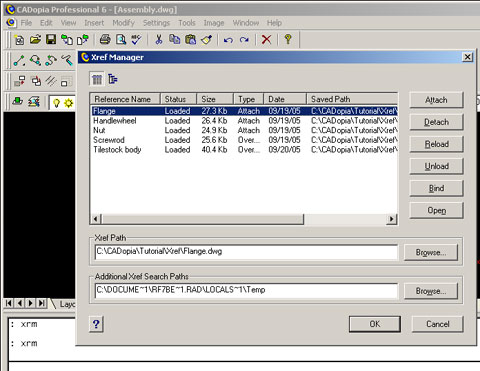The width and height of the screenshot is (480, 371).
Task: Run the ABC spell check icon
Action: click(136, 40)
